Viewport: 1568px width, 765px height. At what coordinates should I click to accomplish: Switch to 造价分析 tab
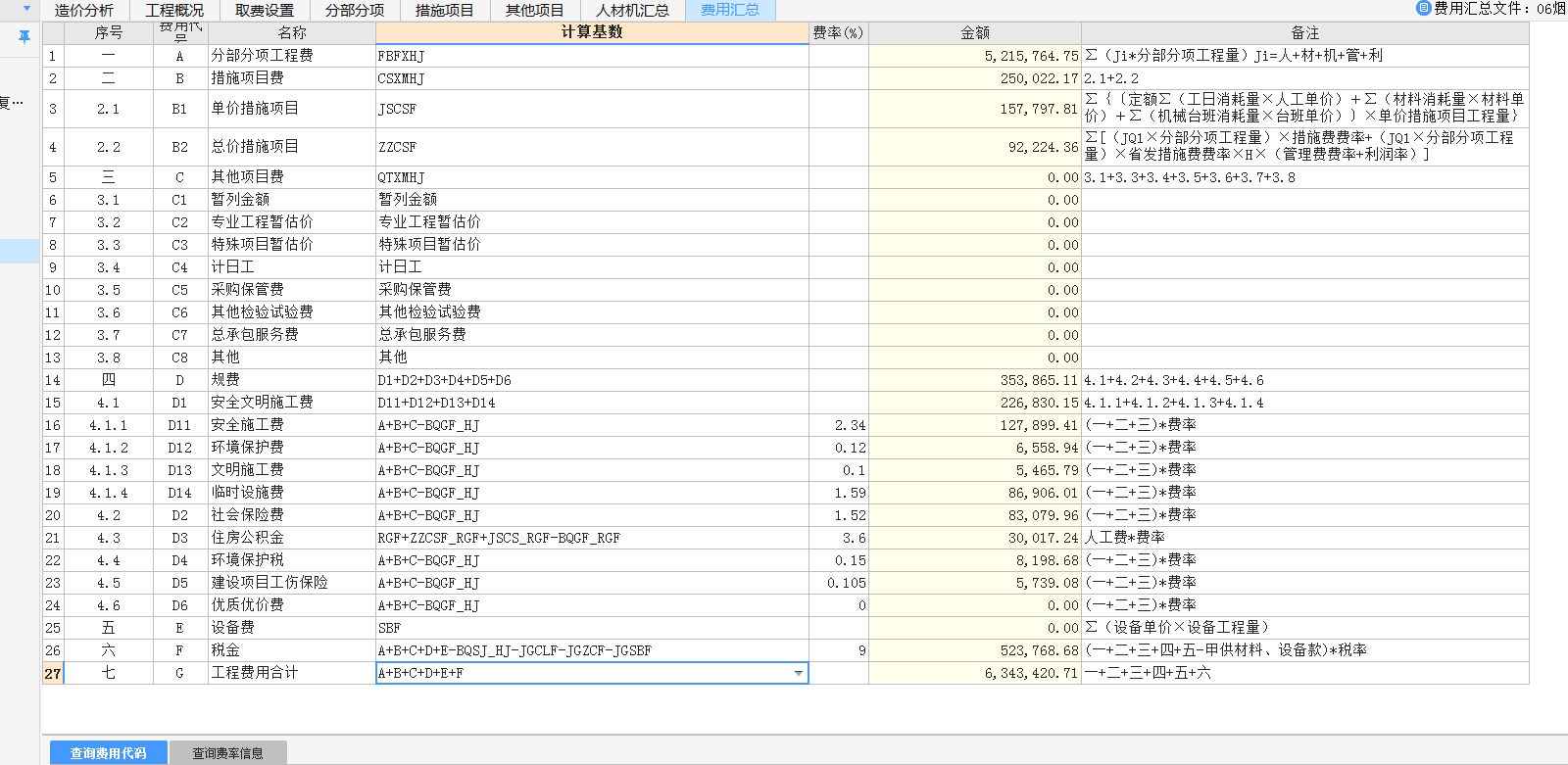83,11
